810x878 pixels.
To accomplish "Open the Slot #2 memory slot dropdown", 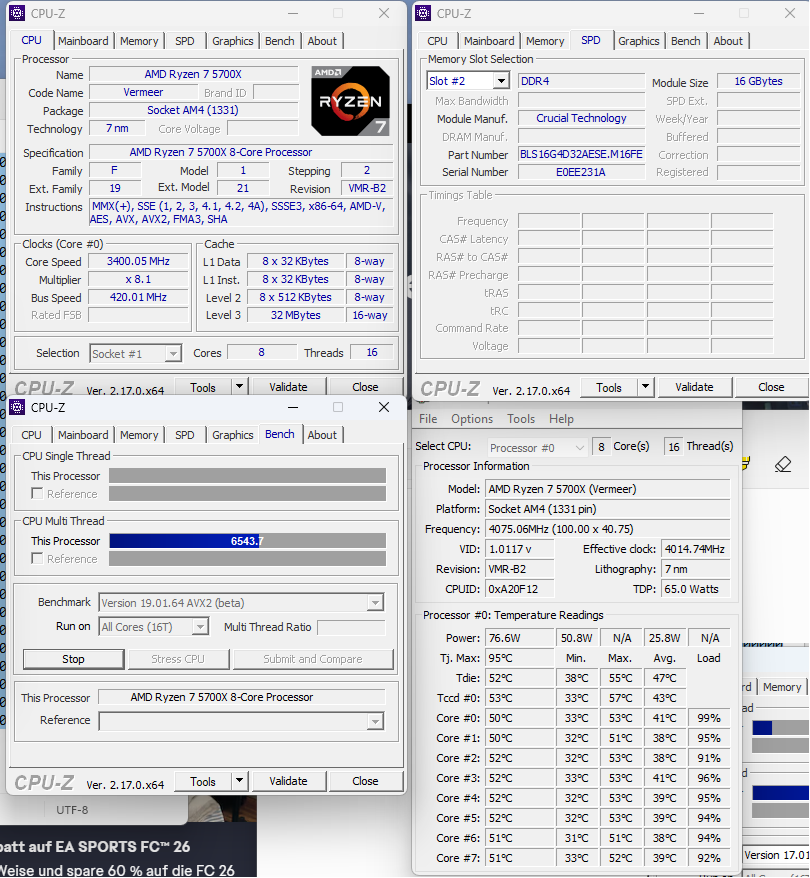I will 502,81.
